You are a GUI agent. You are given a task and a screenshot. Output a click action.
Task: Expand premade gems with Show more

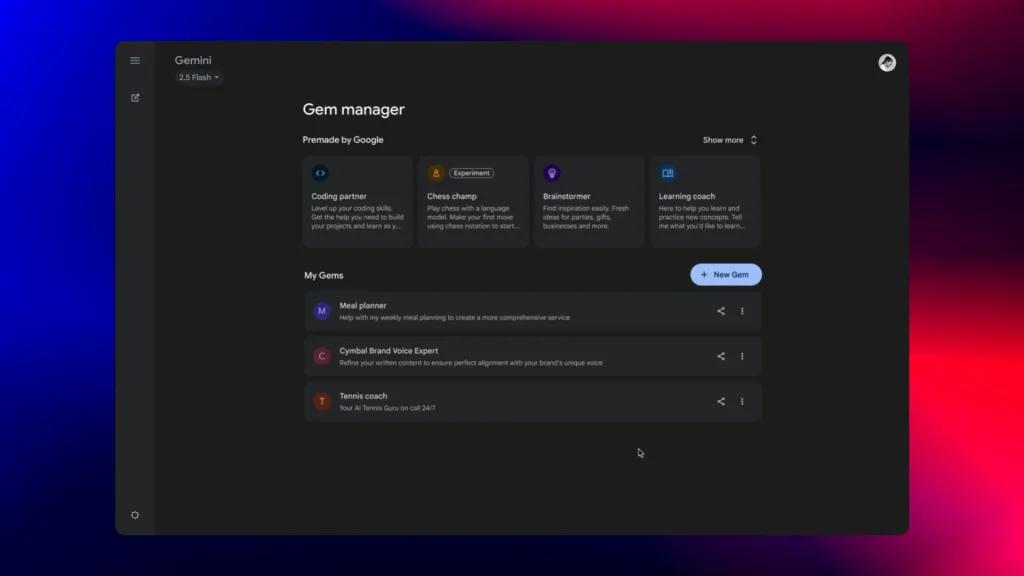click(x=730, y=140)
